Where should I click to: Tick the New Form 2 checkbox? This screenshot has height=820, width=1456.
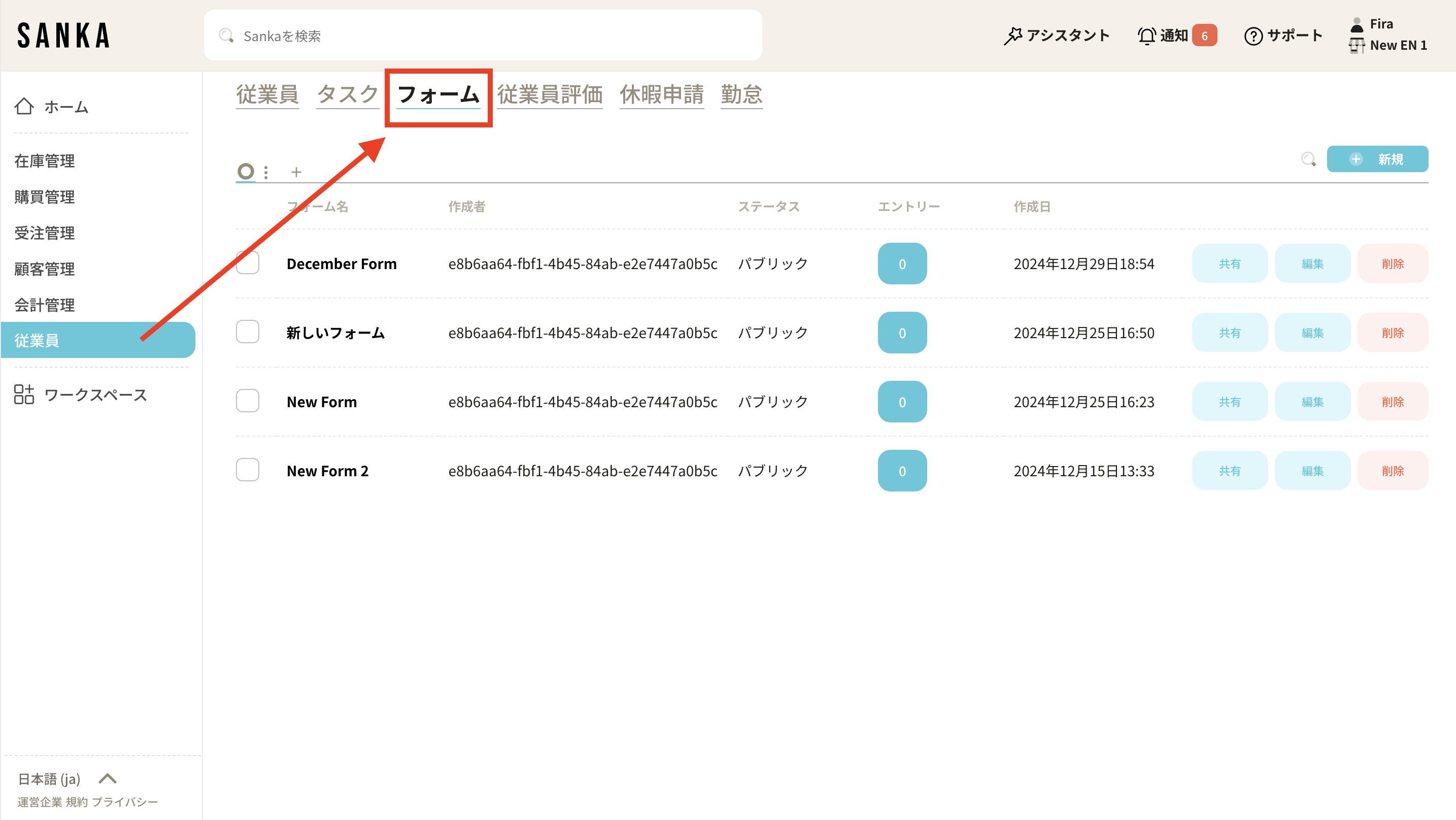248,470
